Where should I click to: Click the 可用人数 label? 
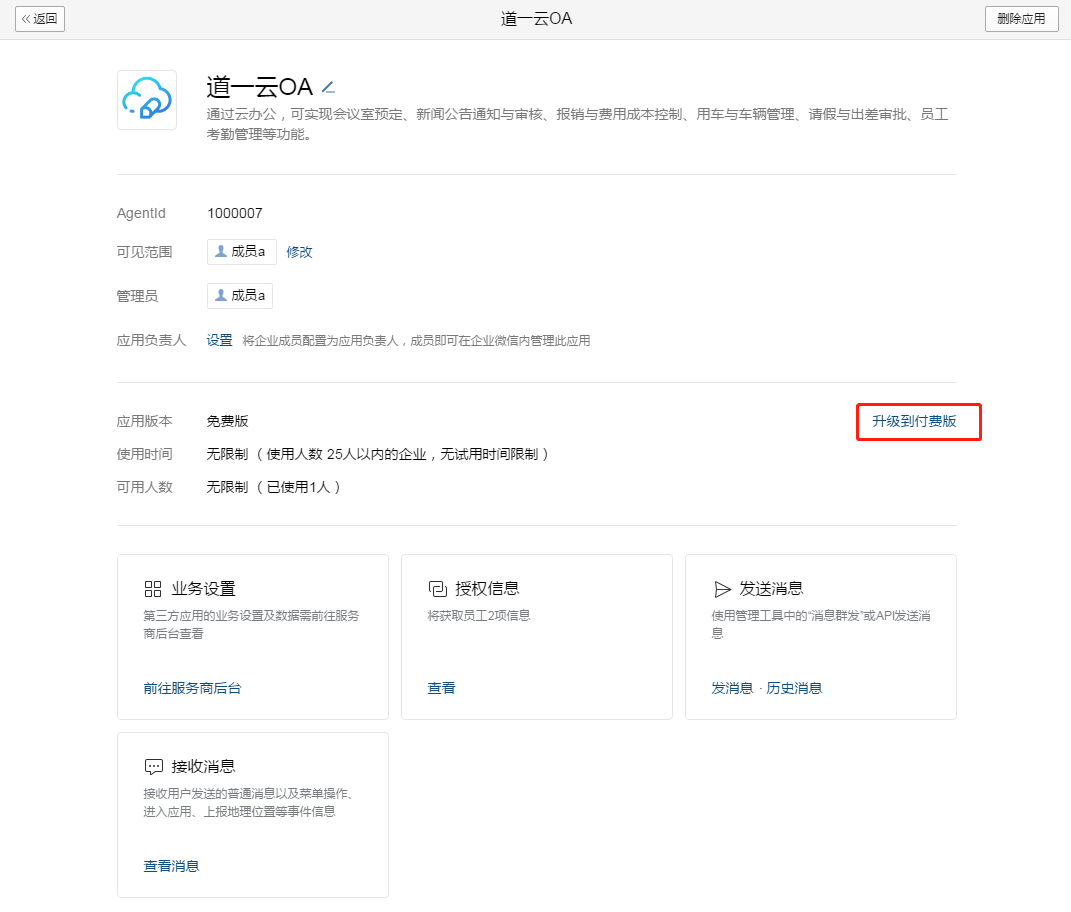(x=144, y=487)
